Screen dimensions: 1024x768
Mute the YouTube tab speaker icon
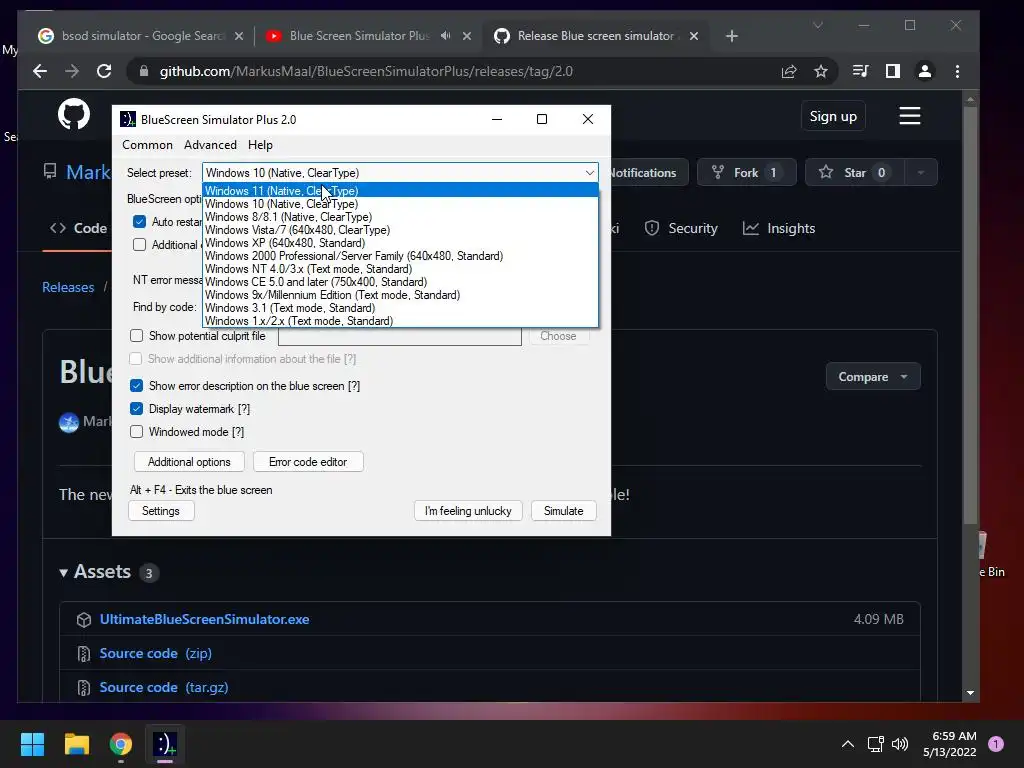(x=445, y=35)
